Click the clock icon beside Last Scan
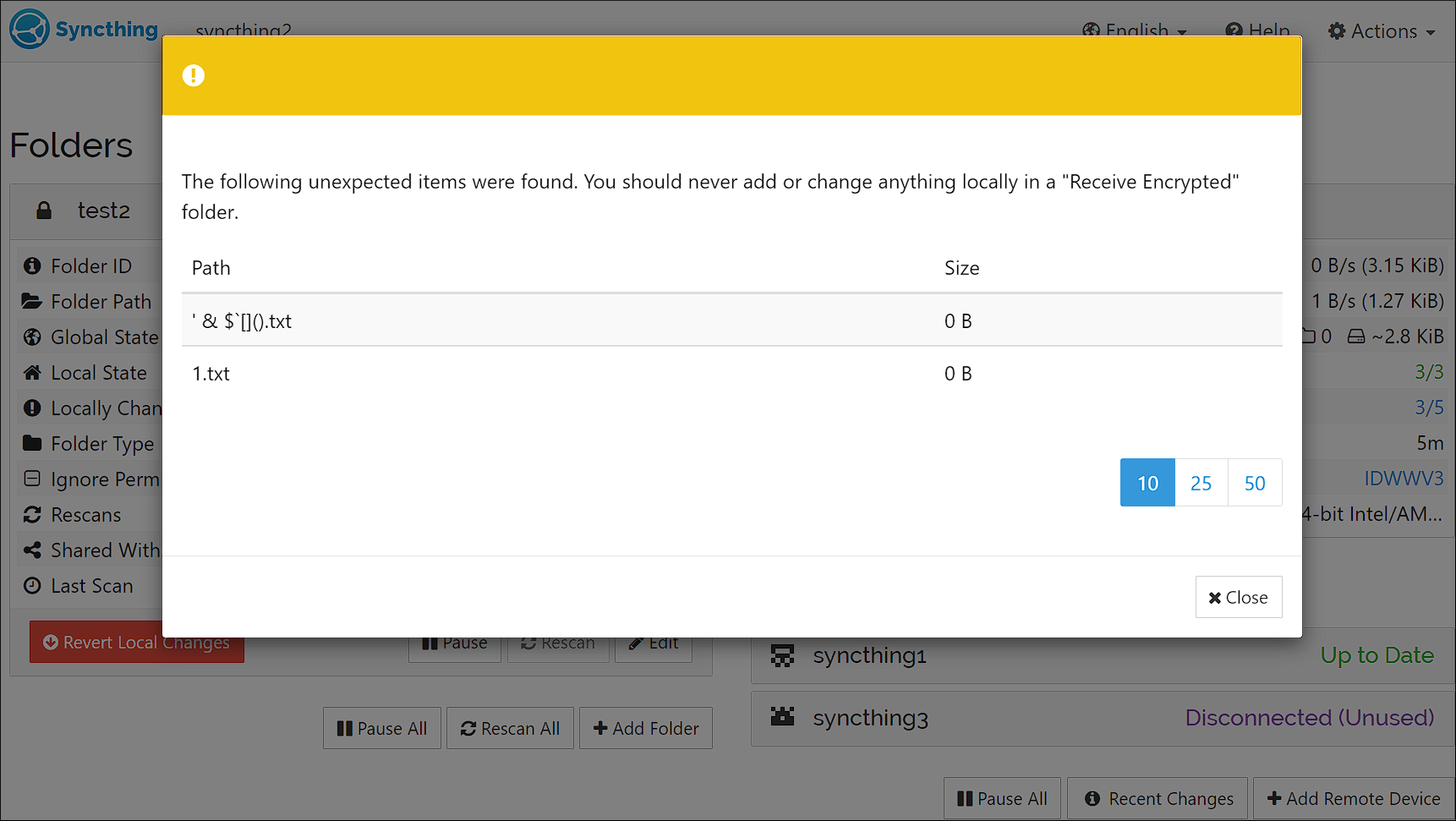 tap(32, 585)
